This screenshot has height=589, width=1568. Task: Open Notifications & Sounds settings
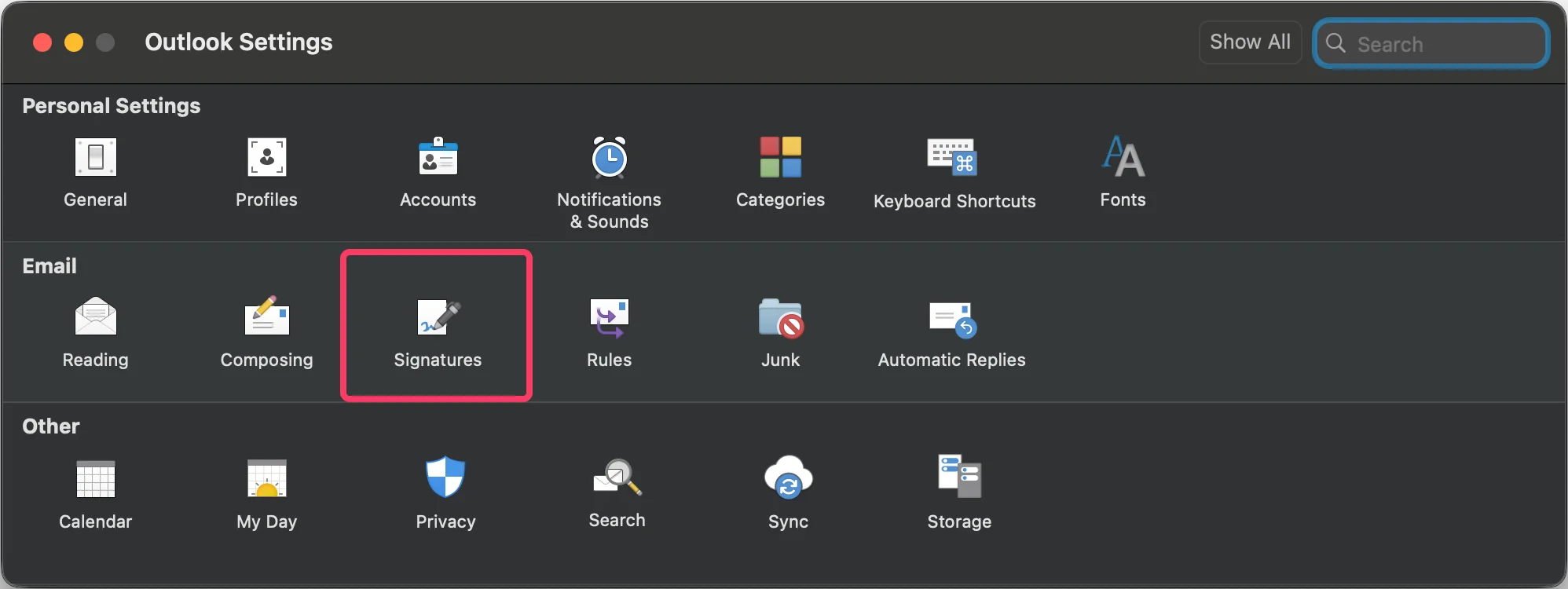coord(609,183)
